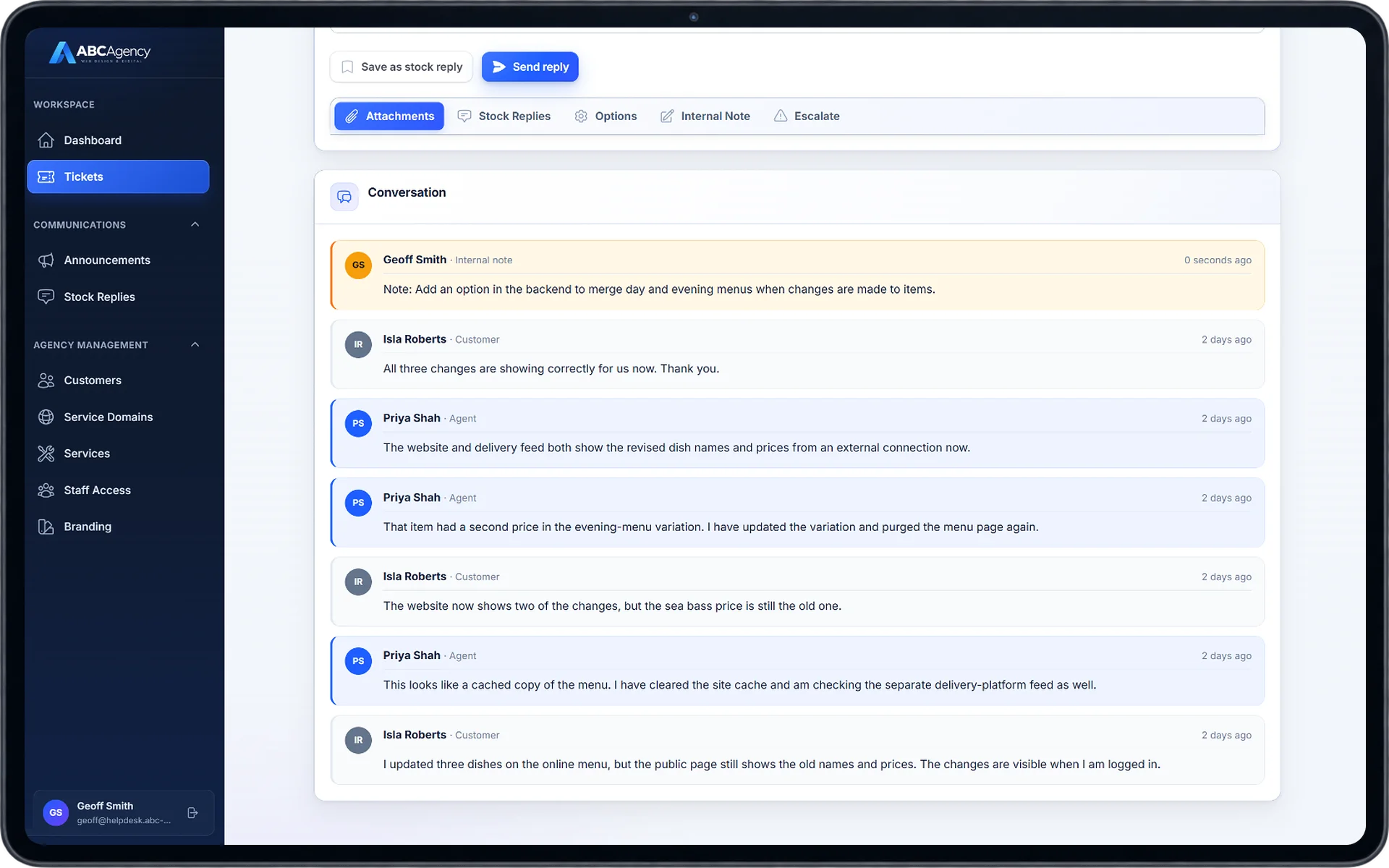Click the Conversation header chat icon
The height and width of the screenshot is (868, 1389).
(x=344, y=197)
